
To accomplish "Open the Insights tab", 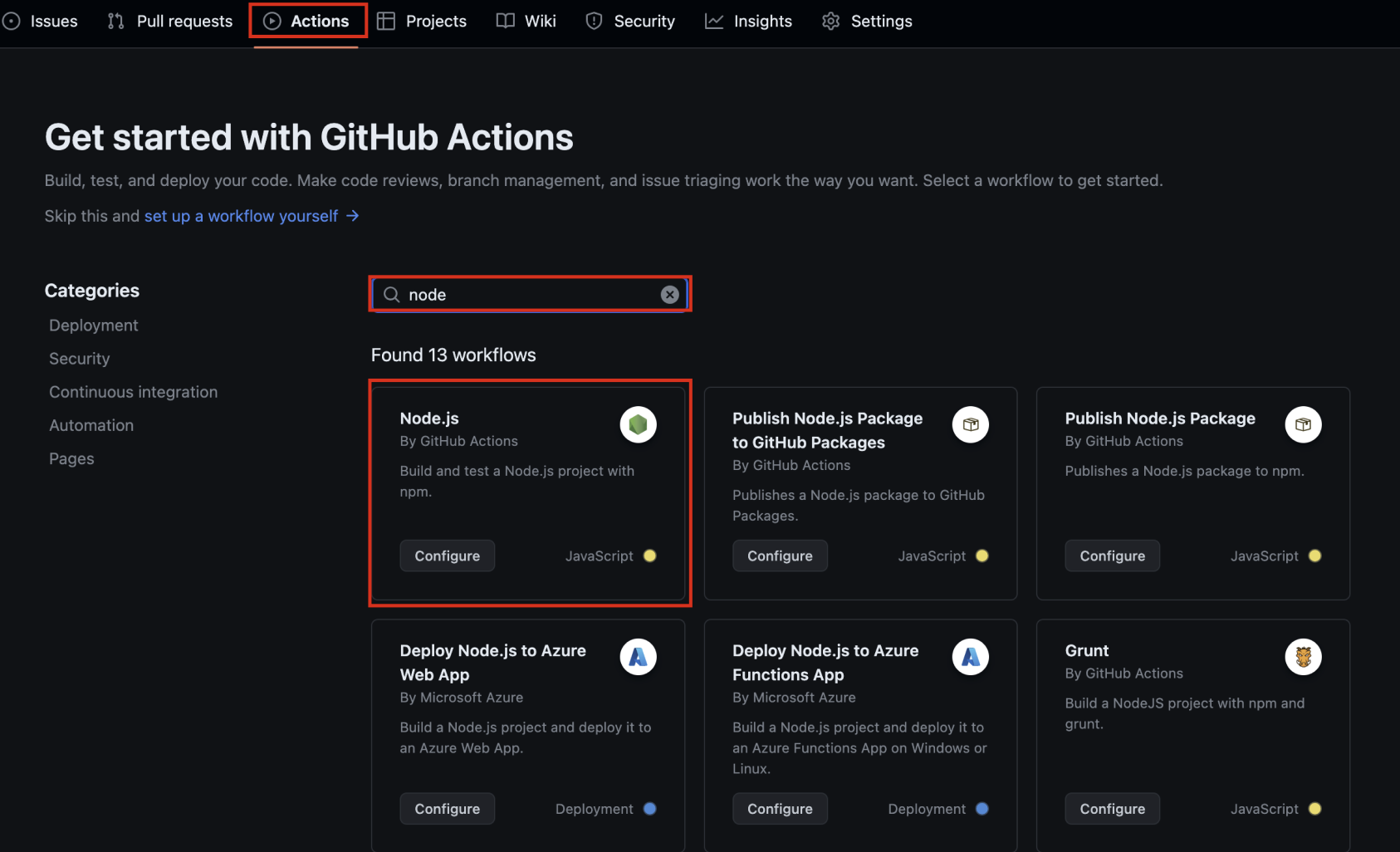I will [748, 21].
